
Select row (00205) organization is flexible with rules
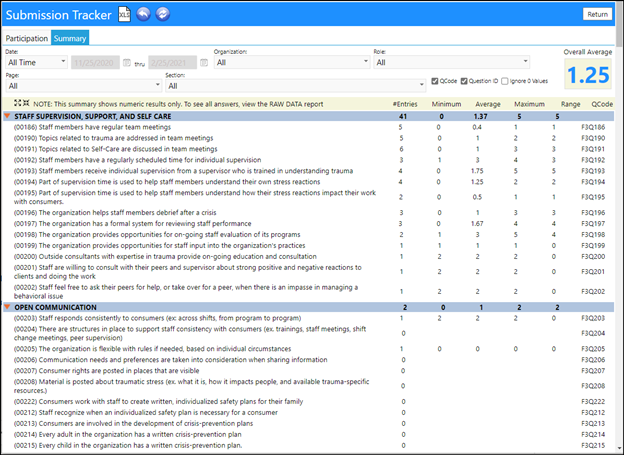coord(308,349)
